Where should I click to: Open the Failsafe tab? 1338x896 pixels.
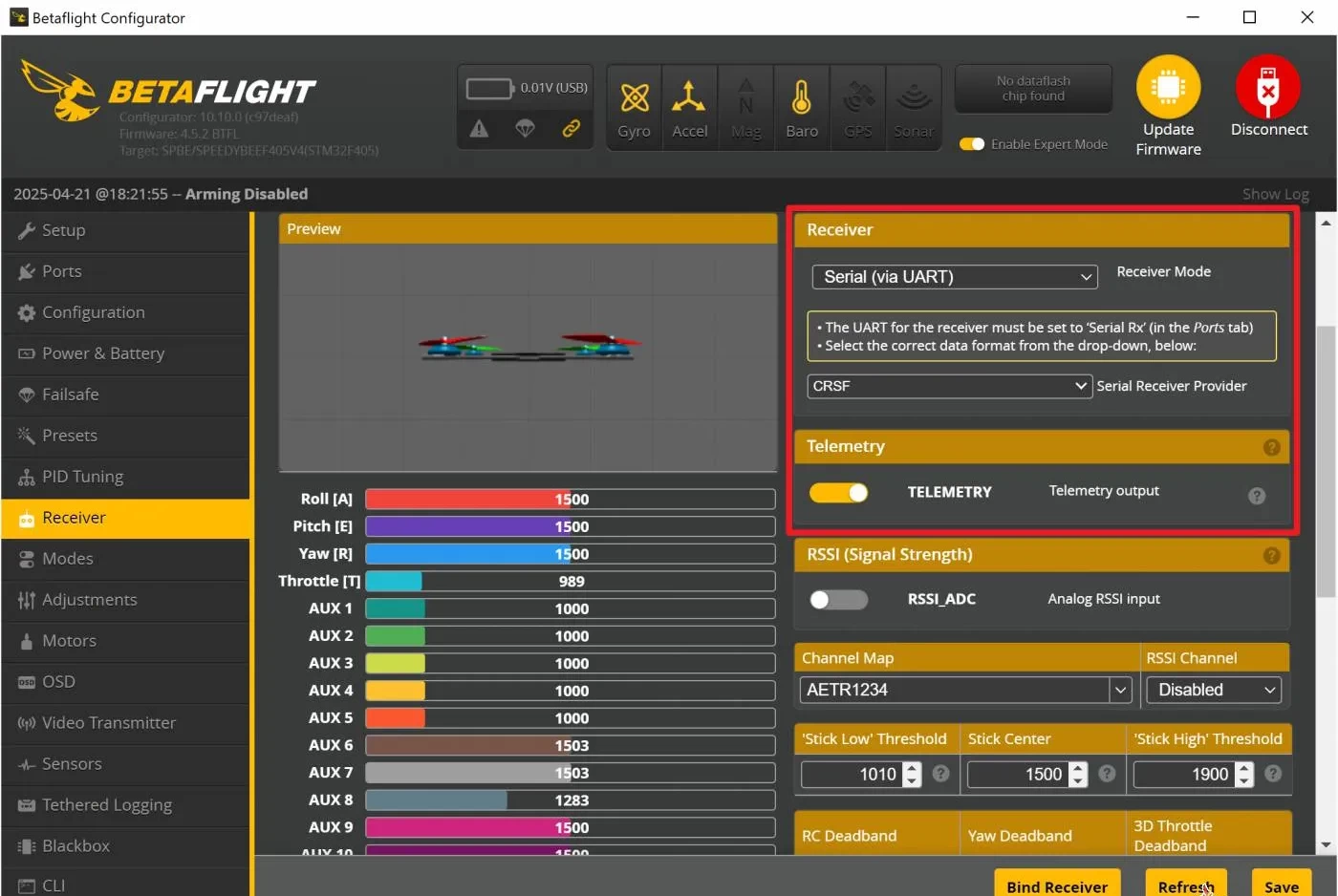click(126, 395)
